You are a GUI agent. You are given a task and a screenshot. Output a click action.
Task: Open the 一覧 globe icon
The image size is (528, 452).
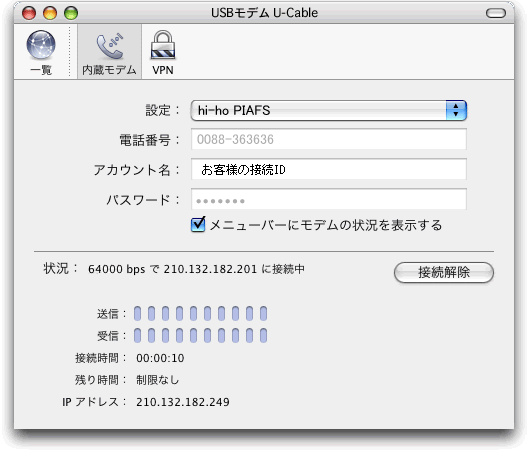coord(41,45)
